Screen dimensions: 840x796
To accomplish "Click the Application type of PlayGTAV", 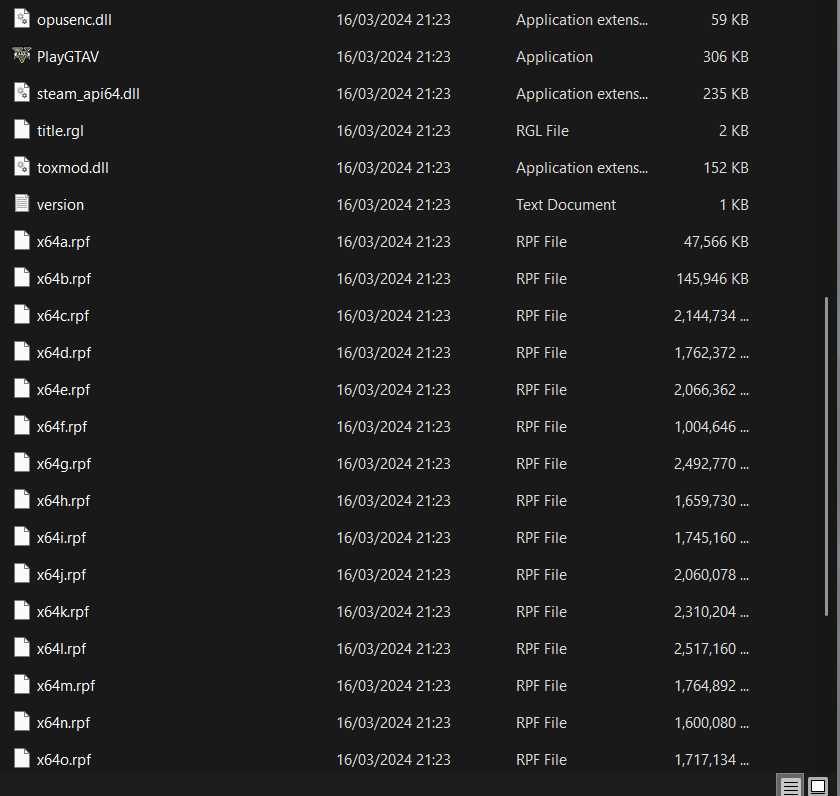I will pyautogui.click(x=554, y=57).
